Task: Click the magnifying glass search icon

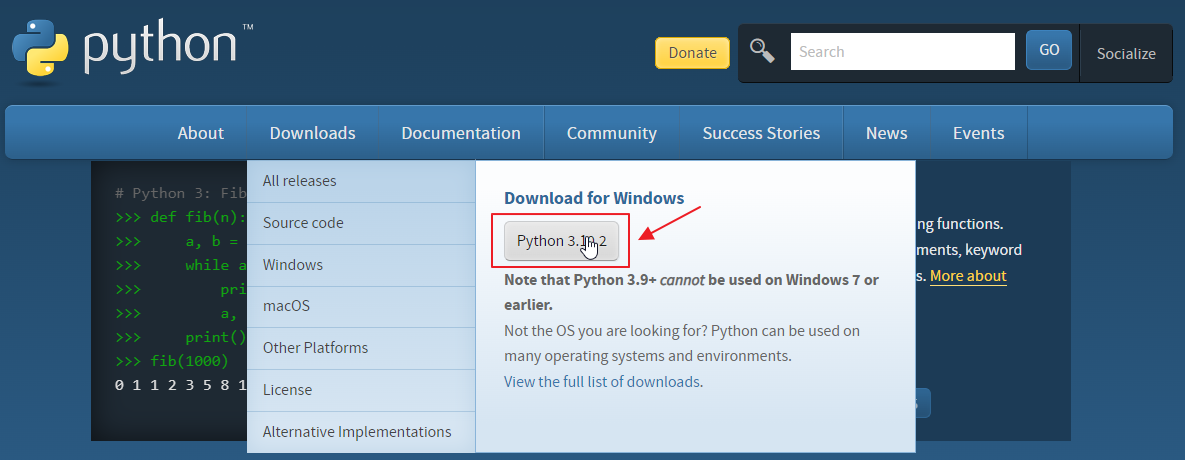Action: (762, 51)
